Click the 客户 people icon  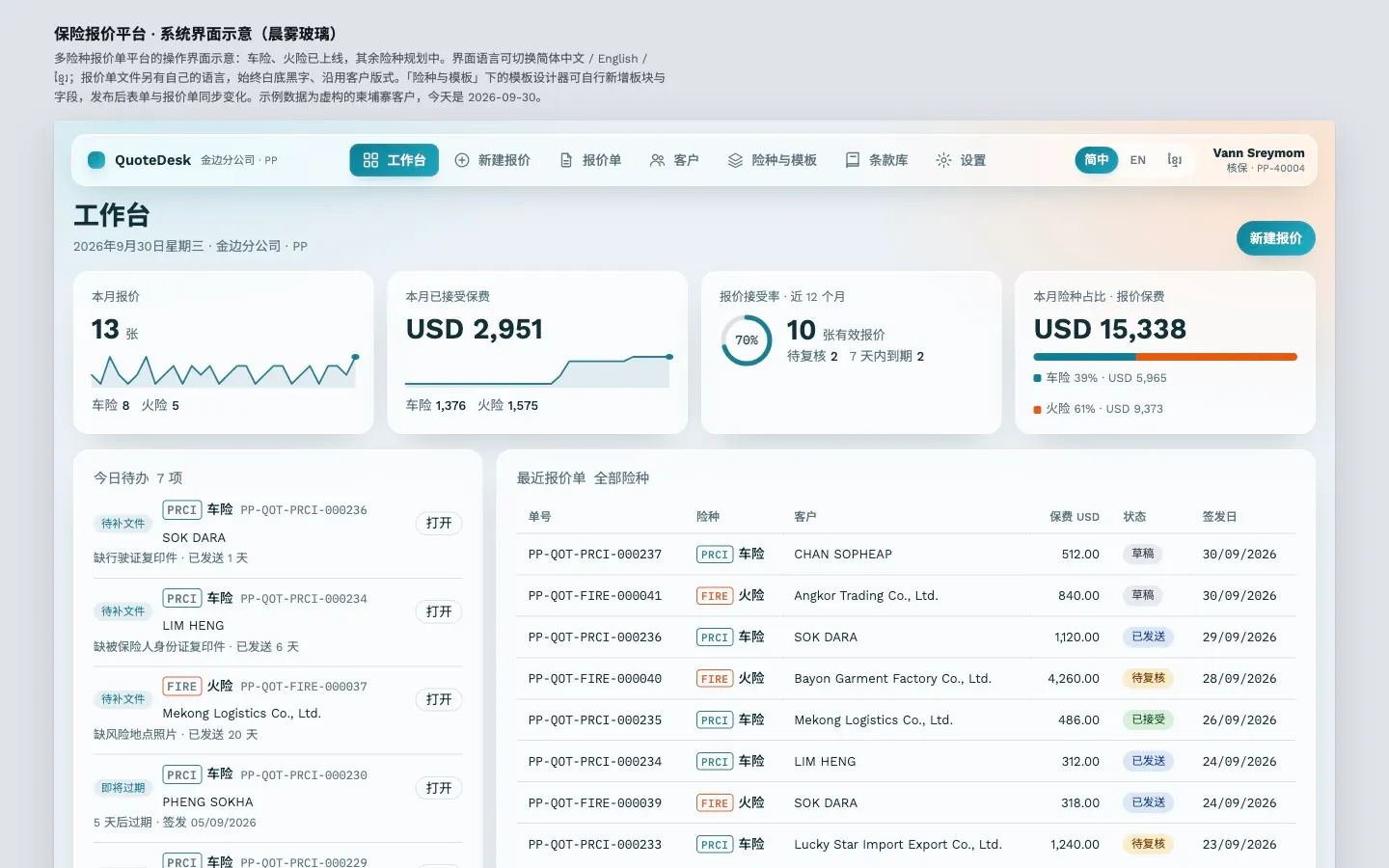pos(658,160)
